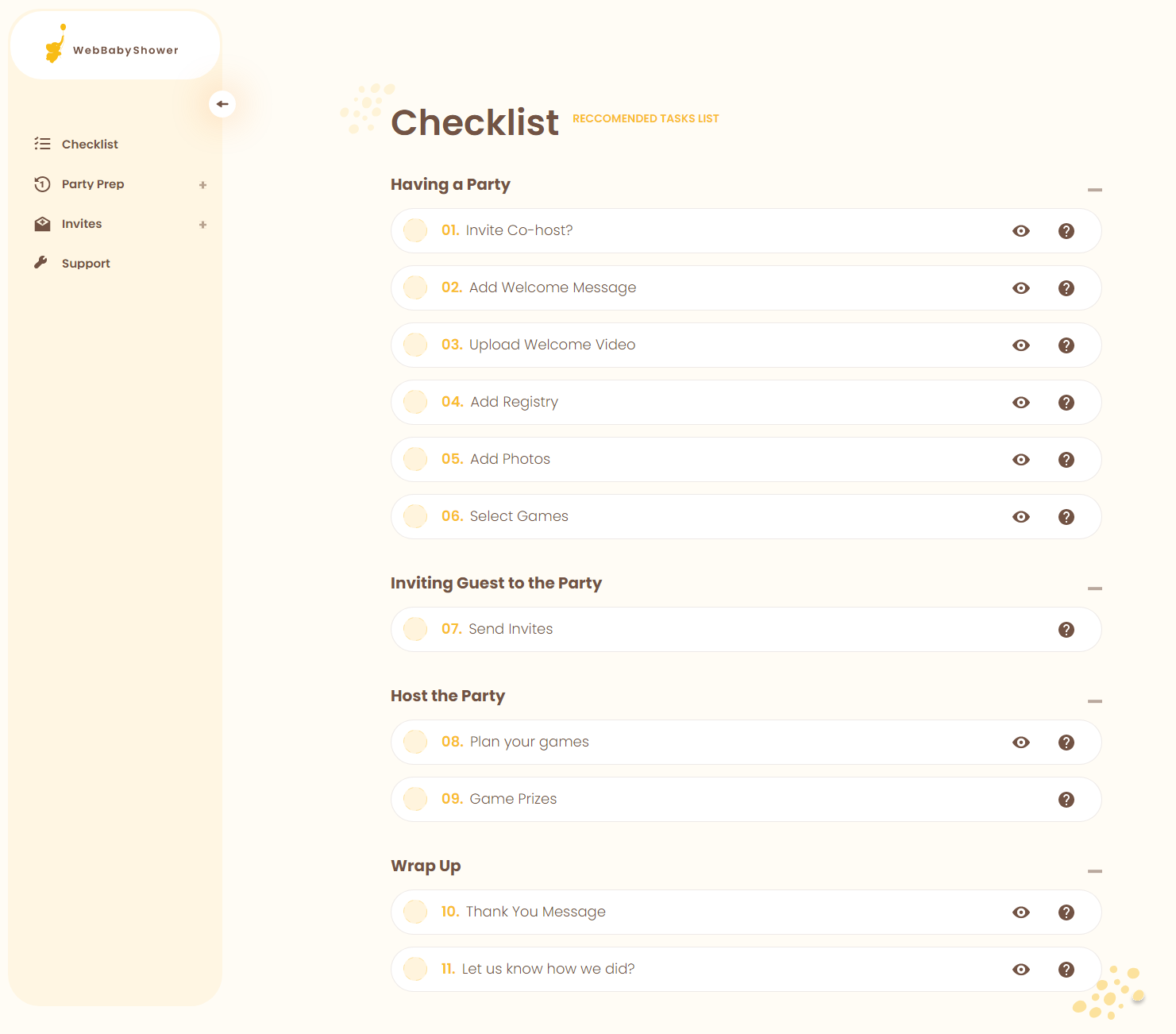Click the Wrap Up heading
Screen dimensions: 1176x1034
[x=426, y=866]
